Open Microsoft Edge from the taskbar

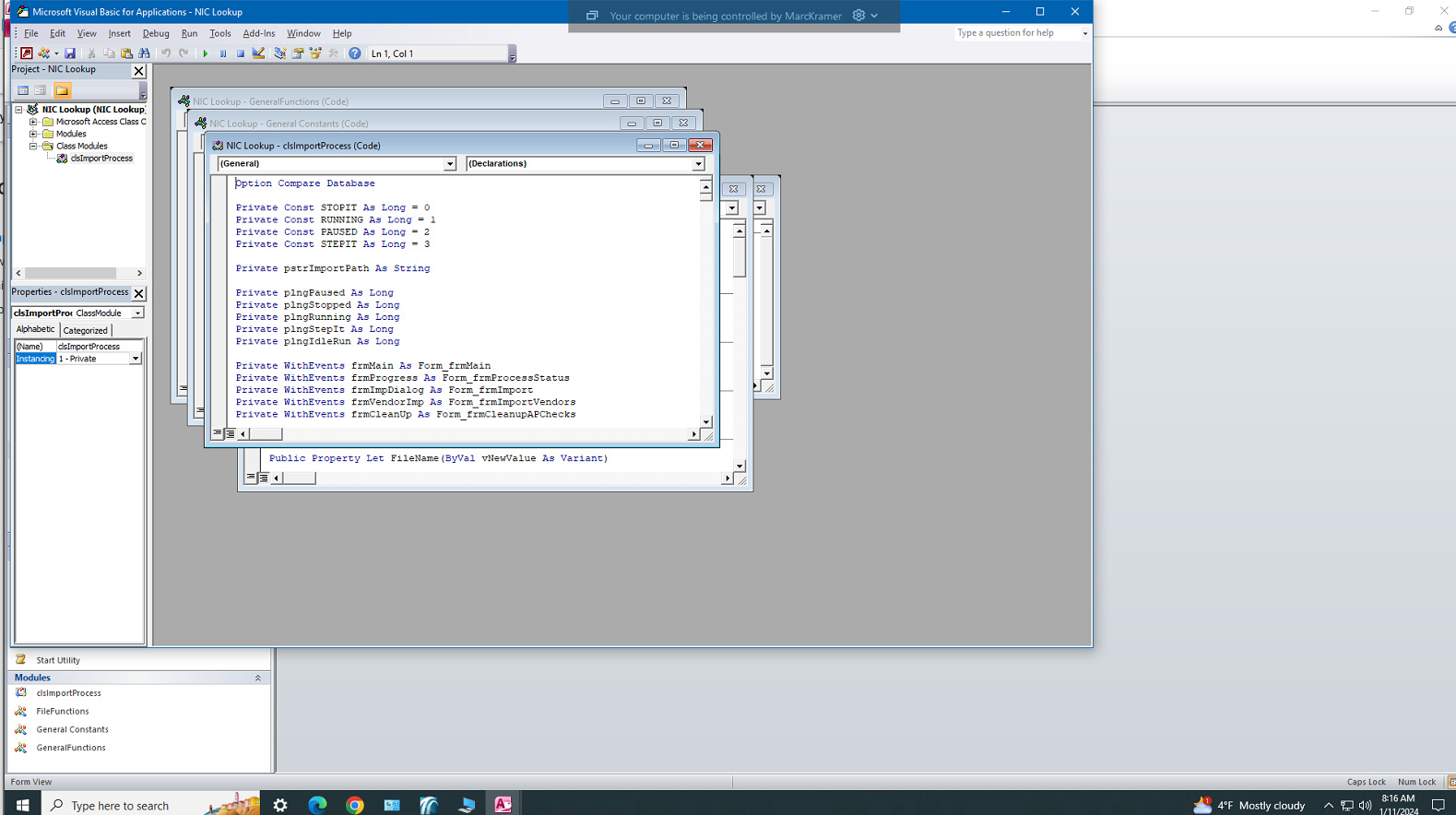(317, 805)
